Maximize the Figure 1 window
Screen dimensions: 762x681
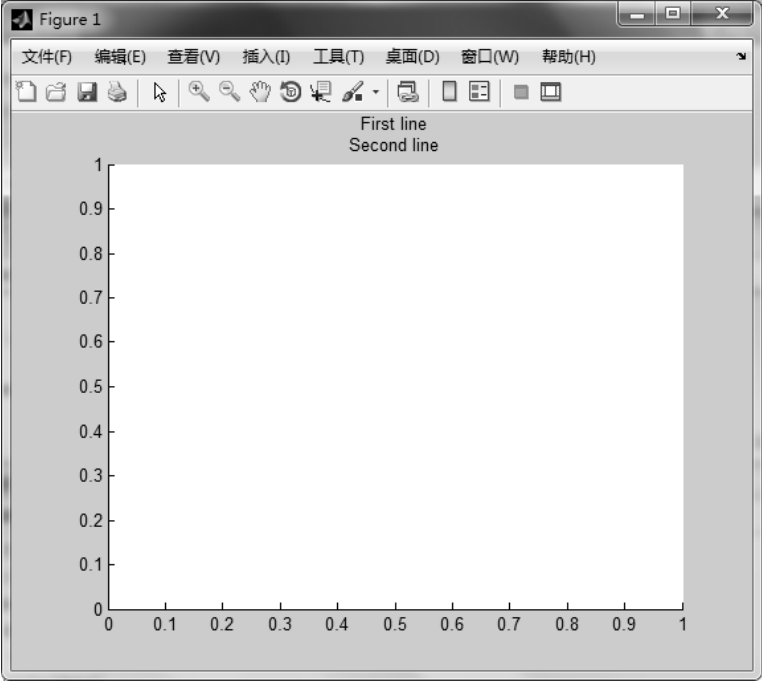[673, 14]
